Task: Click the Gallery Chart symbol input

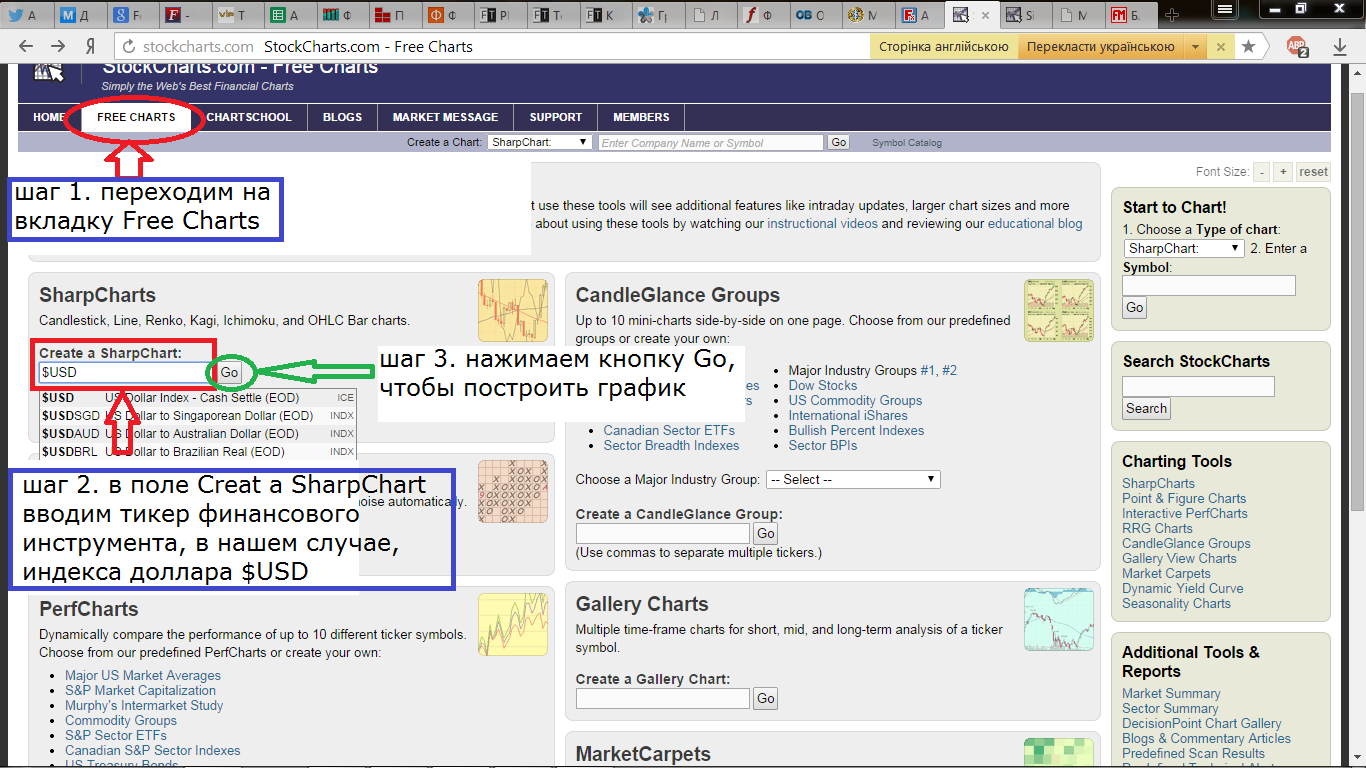Action: click(x=662, y=698)
